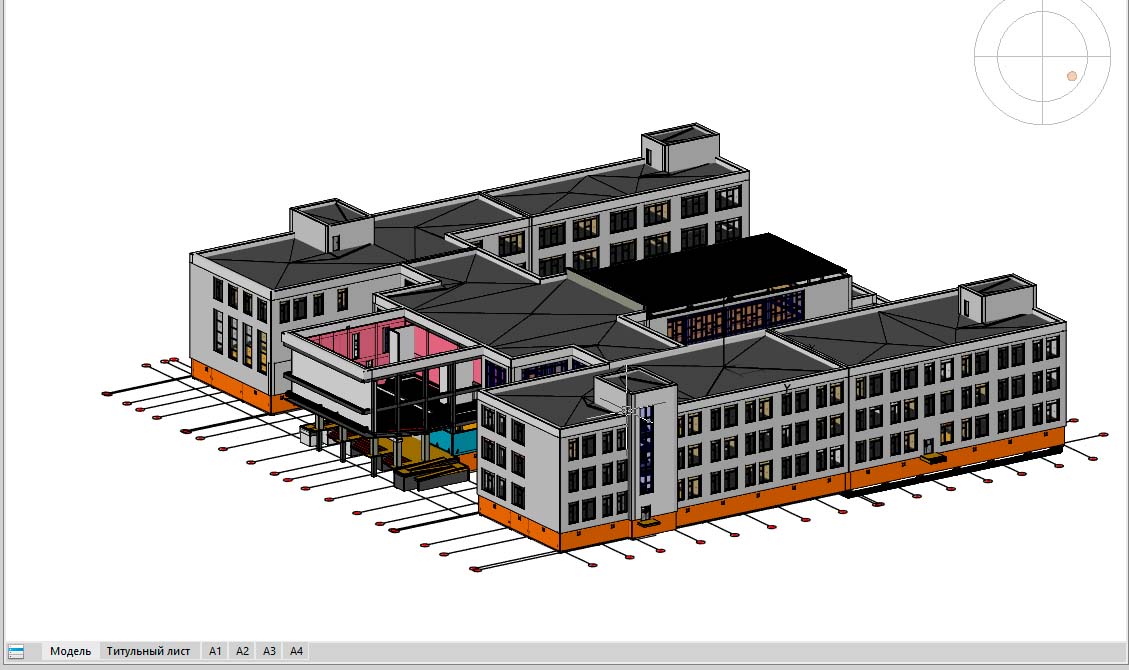Click the orange dot in the view compass
This screenshot has height=670, width=1129.
tap(1072, 76)
